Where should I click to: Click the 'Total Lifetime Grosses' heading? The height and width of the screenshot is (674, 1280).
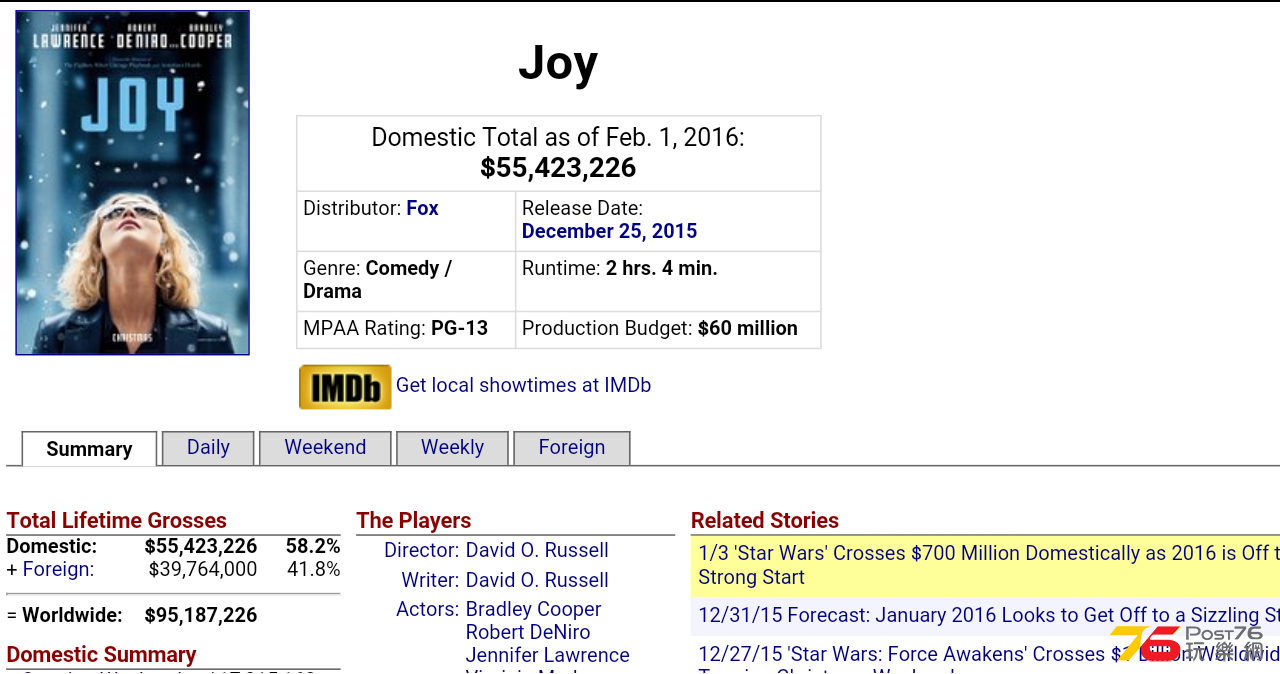(116, 520)
